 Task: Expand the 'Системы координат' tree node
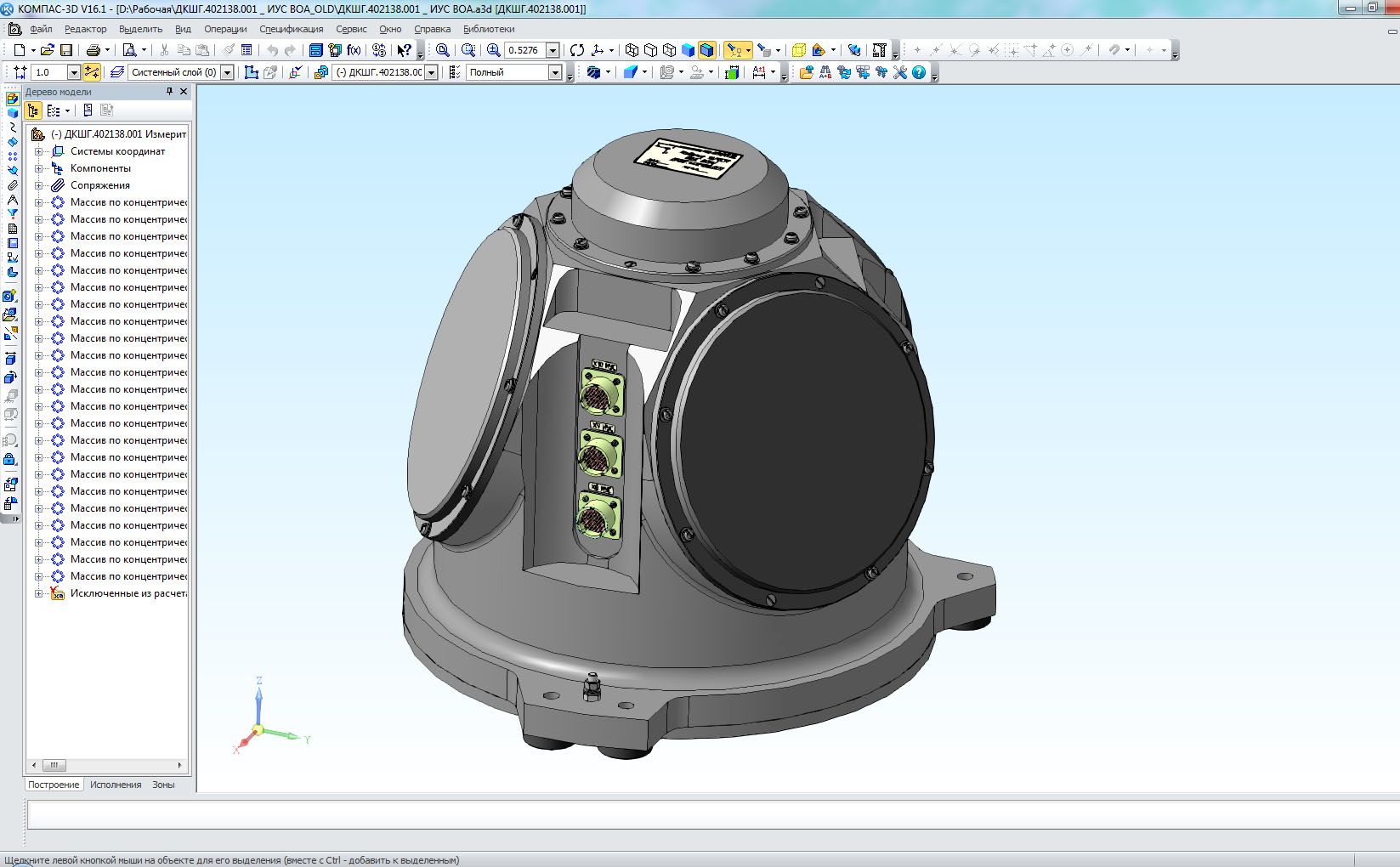[x=38, y=151]
